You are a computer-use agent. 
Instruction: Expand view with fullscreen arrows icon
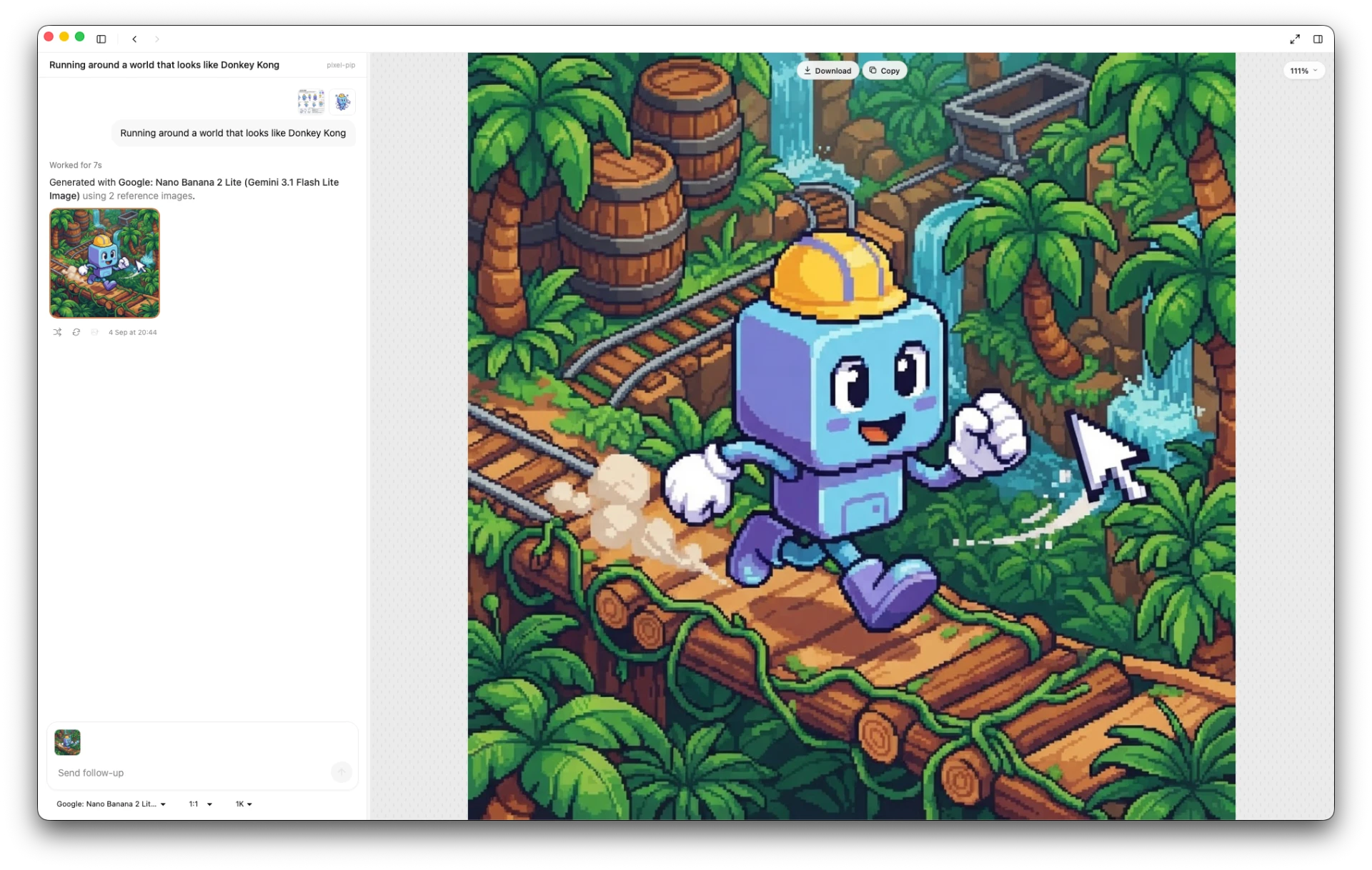click(1295, 39)
